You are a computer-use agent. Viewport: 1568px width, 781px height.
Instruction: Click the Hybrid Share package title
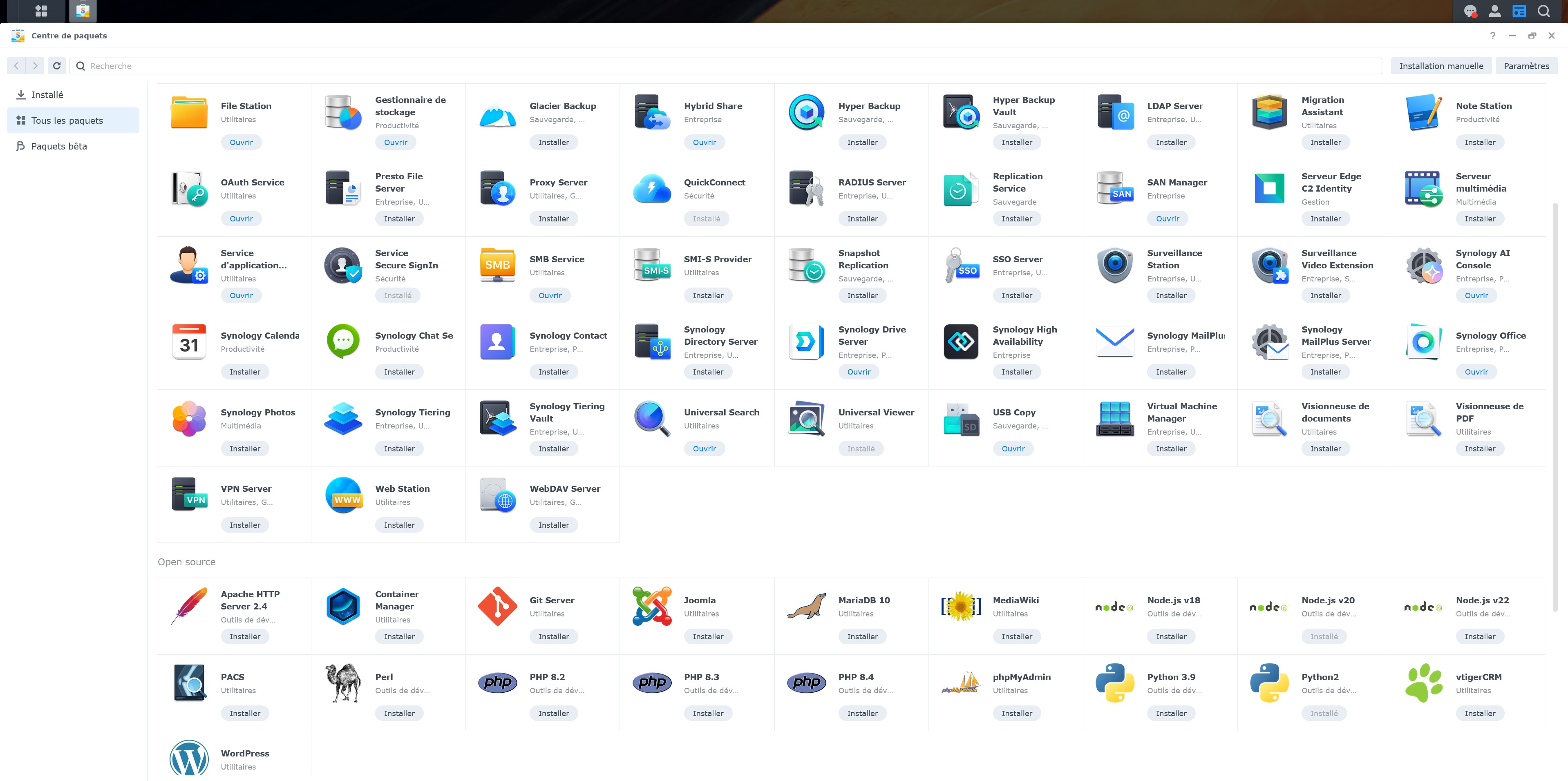click(x=713, y=106)
